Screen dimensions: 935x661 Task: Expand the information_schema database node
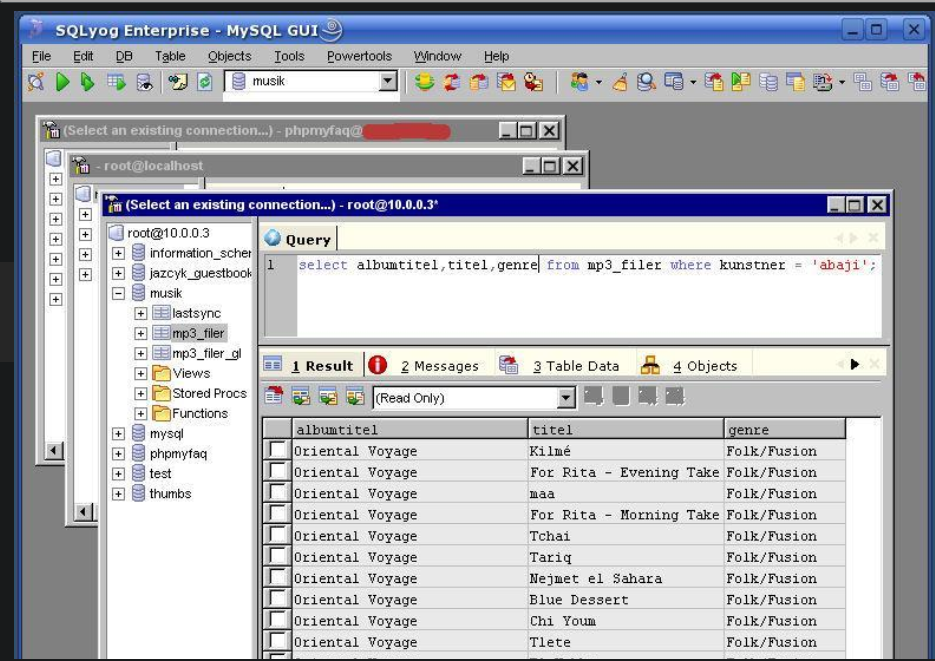tap(118, 253)
